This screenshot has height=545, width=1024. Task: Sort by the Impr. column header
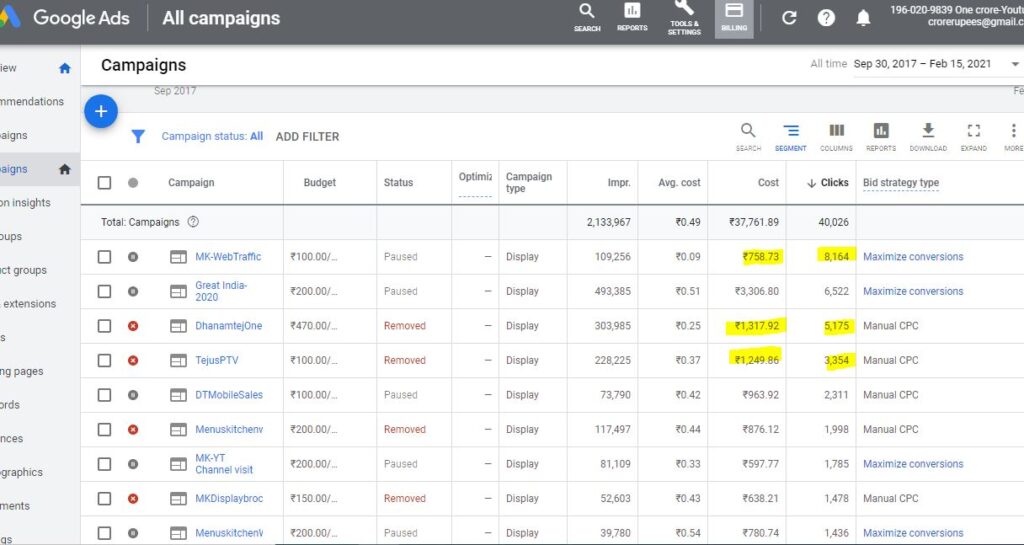(619, 183)
